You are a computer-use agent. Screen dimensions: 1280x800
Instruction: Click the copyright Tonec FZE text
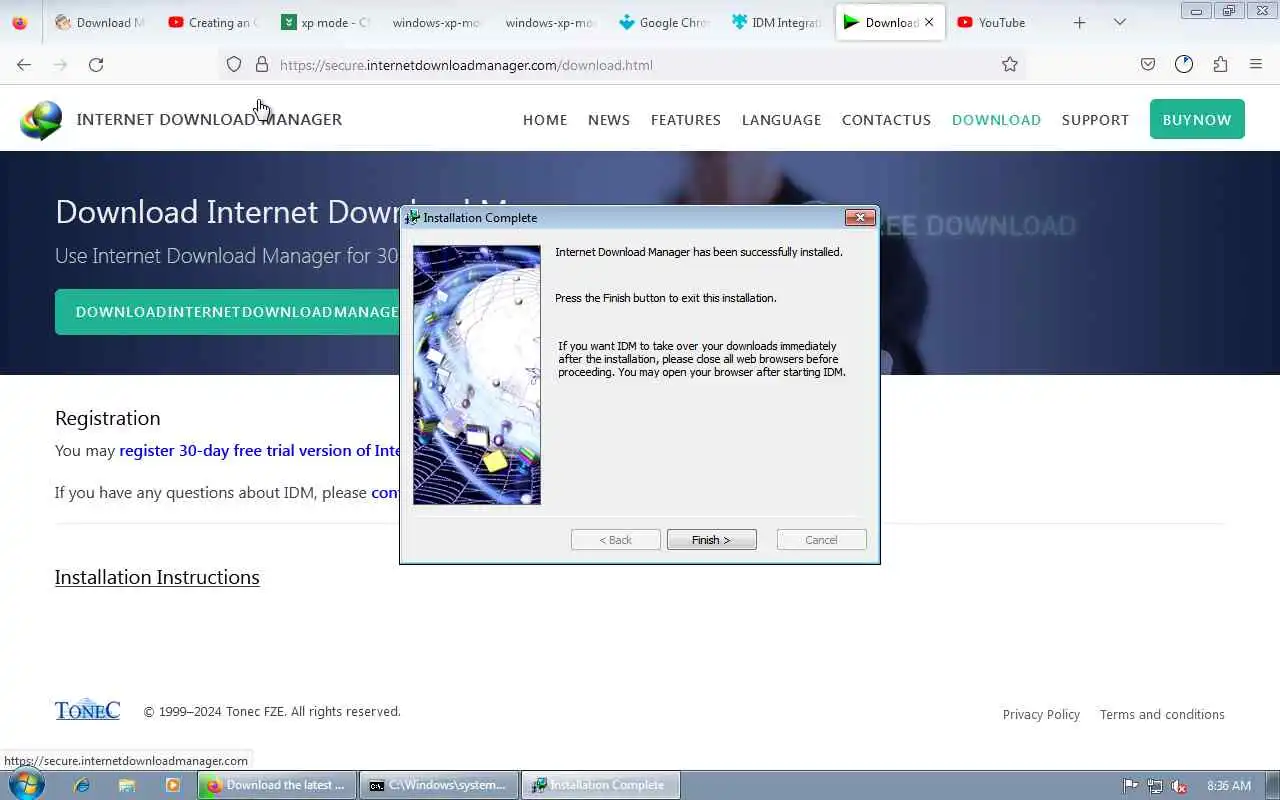(272, 712)
